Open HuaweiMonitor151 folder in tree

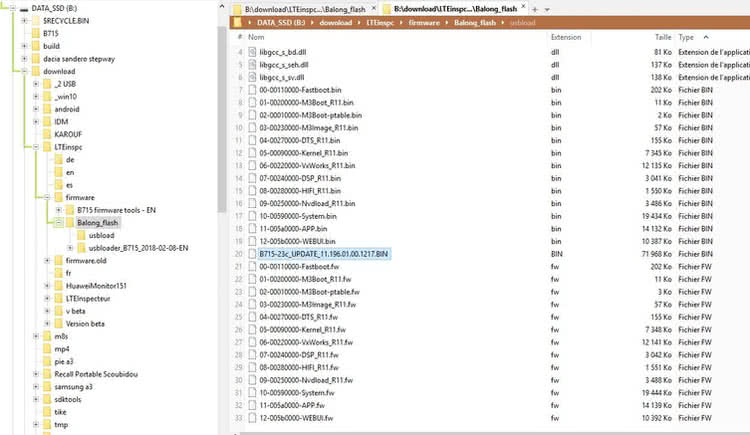tap(96, 286)
